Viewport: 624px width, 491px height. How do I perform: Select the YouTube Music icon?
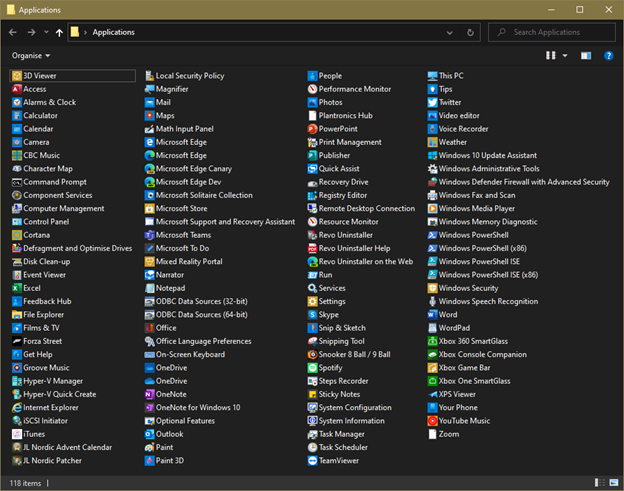[x=433, y=421]
